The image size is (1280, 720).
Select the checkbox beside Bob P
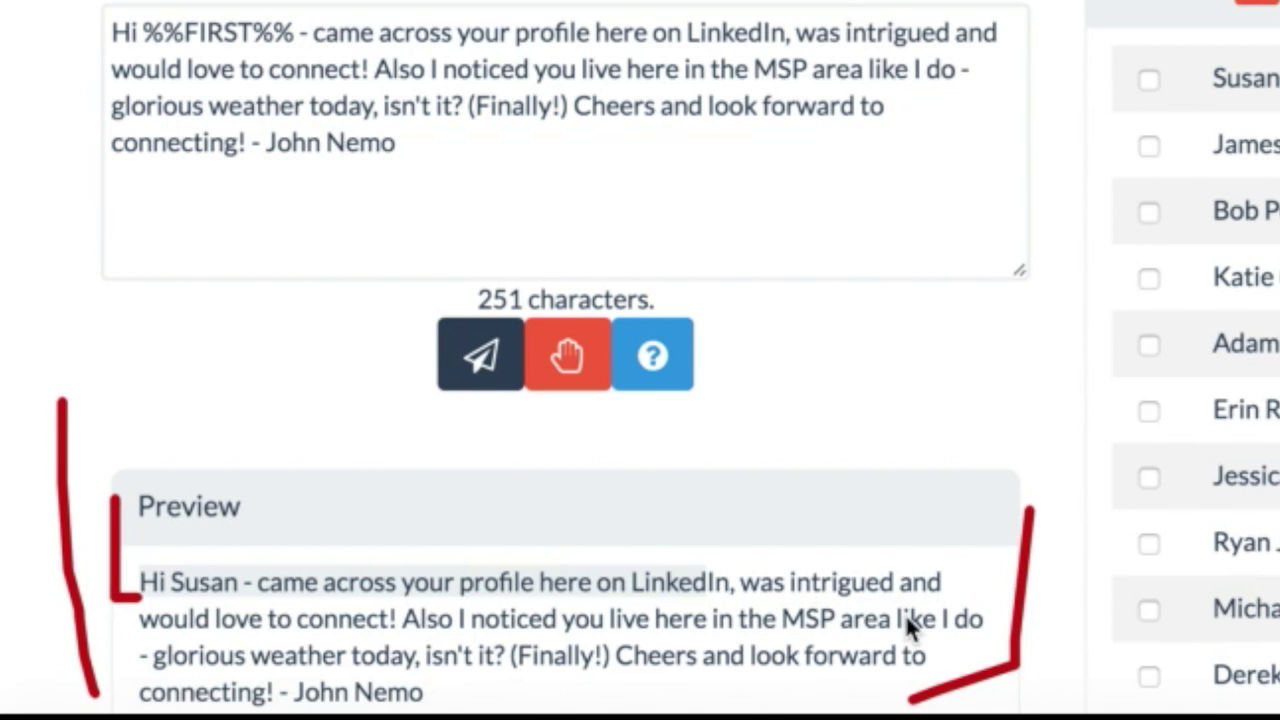[1149, 212]
